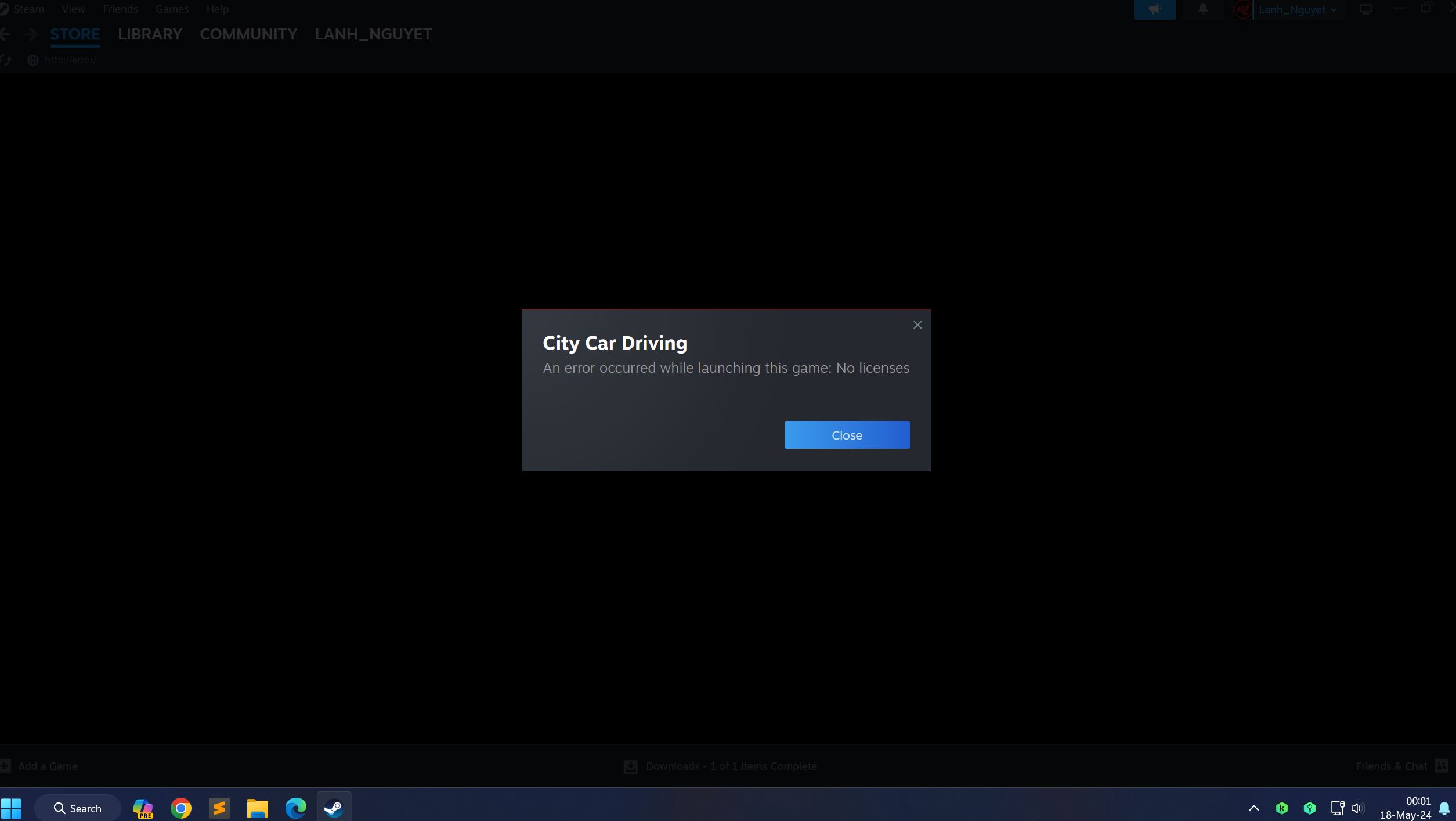
Task: Open the notifications bell icon
Action: click(1203, 9)
